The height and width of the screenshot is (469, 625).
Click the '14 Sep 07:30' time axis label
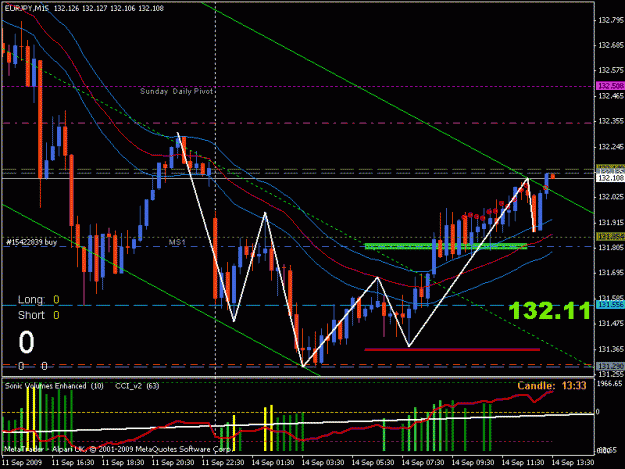(423, 462)
